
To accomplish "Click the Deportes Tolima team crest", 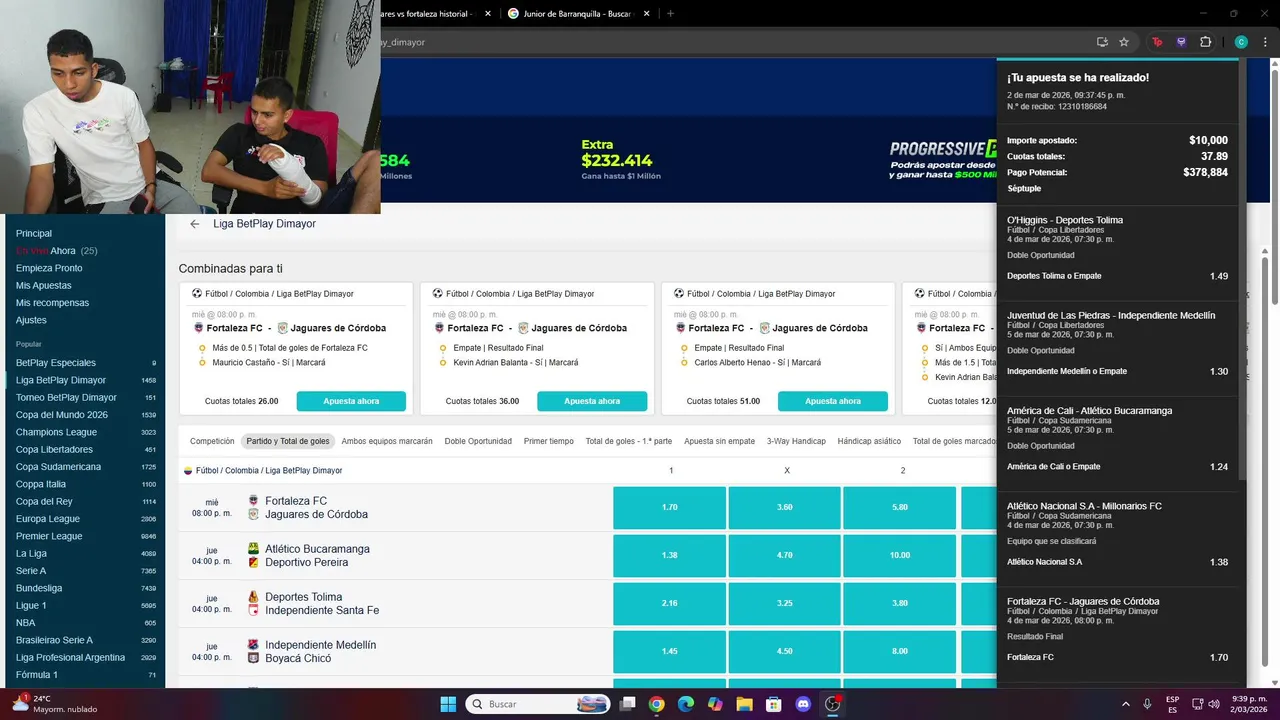I will tap(253, 596).
